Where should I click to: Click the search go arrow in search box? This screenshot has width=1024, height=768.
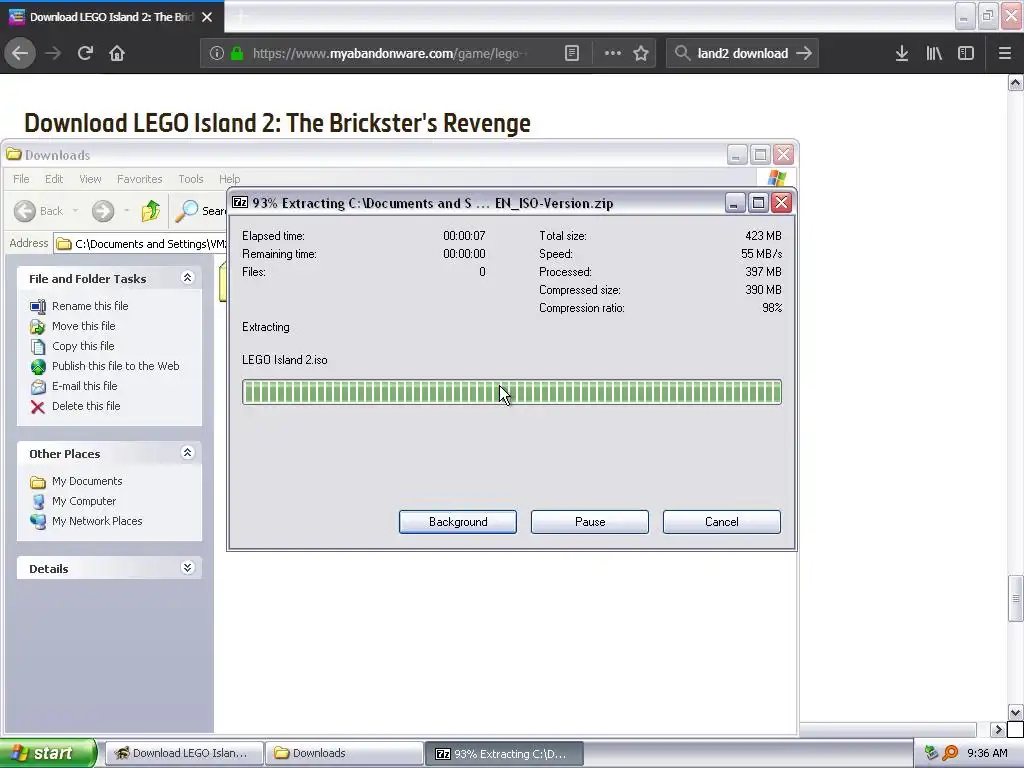[804, 53]
